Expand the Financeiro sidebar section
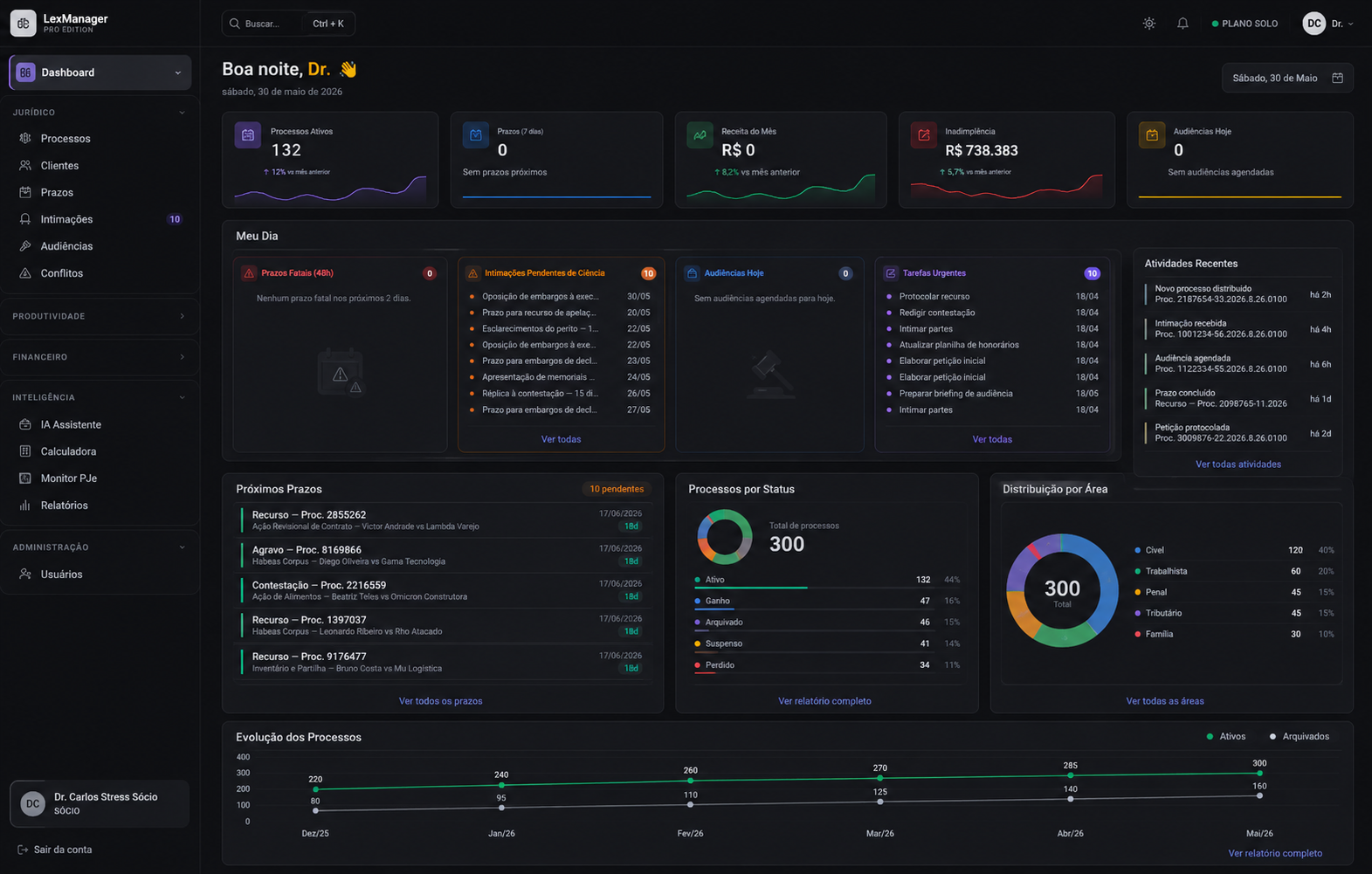Screen dimensions: 1372x874 [182, 357]
